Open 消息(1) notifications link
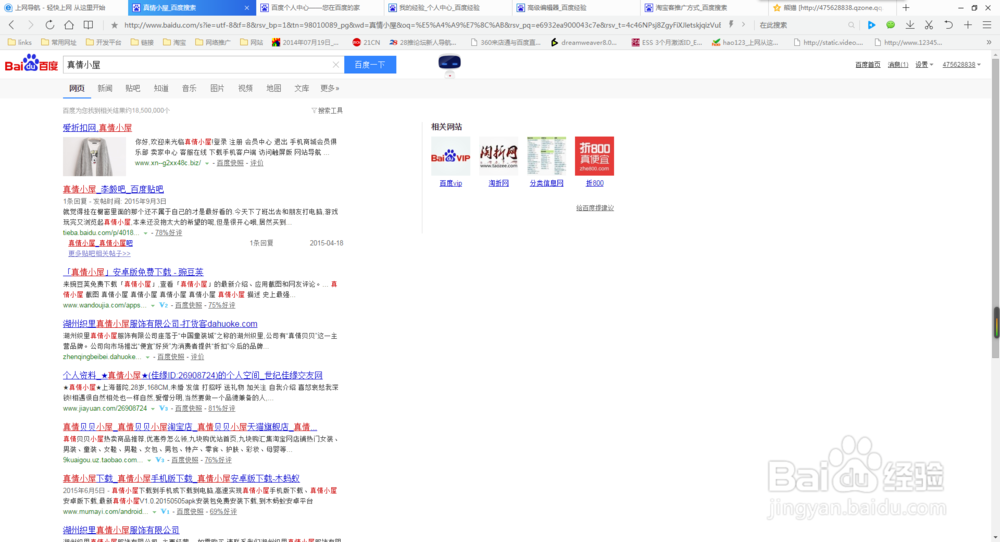Screen dimensions: 1000x542 tap(897, 64)
